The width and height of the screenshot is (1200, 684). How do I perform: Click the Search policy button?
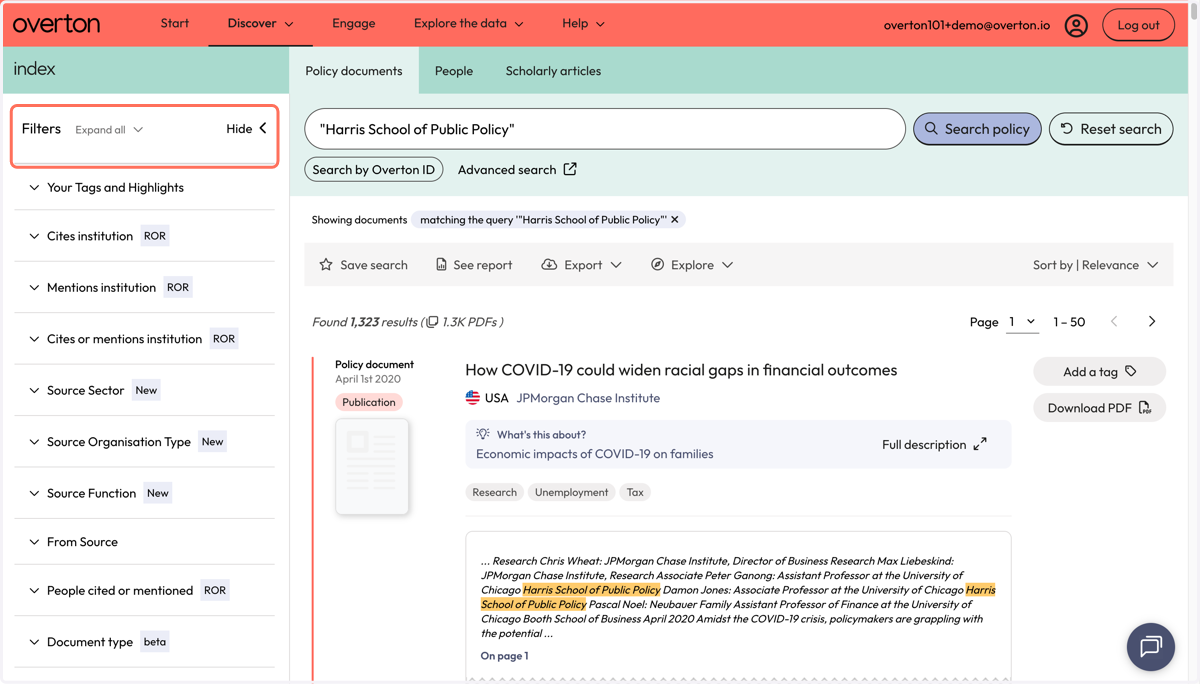coord(977,129)
